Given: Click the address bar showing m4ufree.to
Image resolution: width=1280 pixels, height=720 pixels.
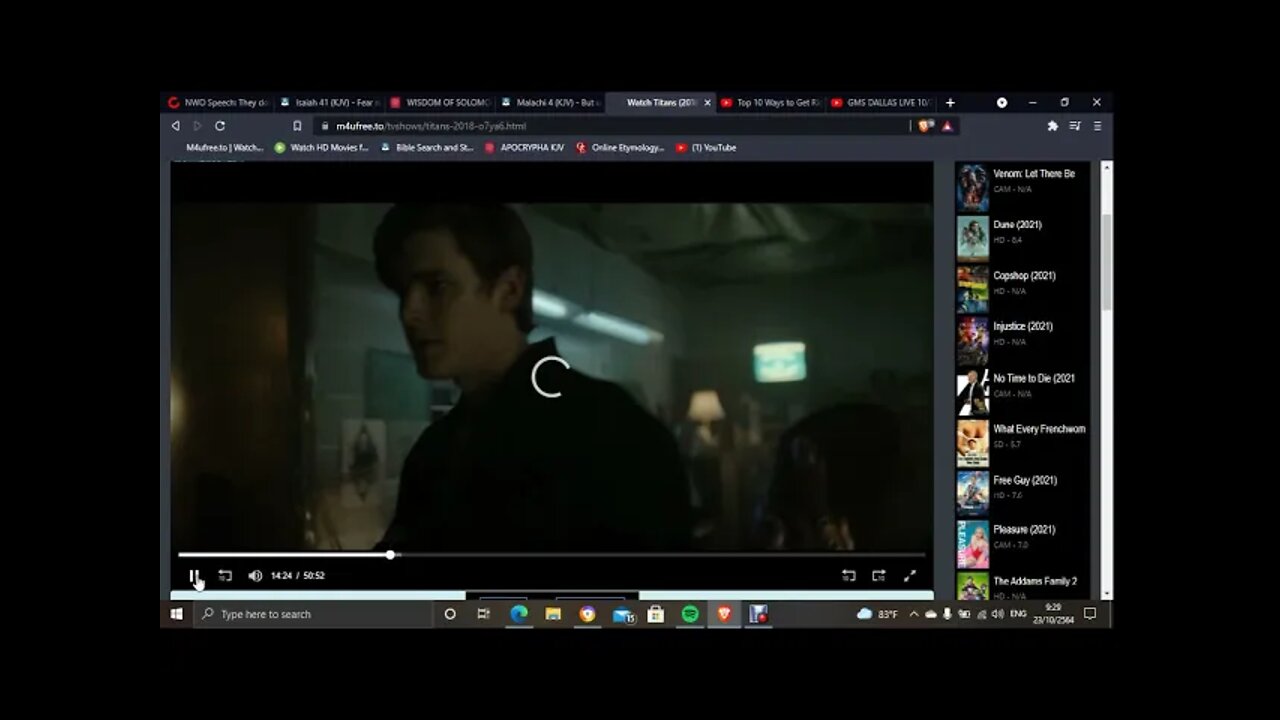Looking at the screenshot, I should click(610, 126).
